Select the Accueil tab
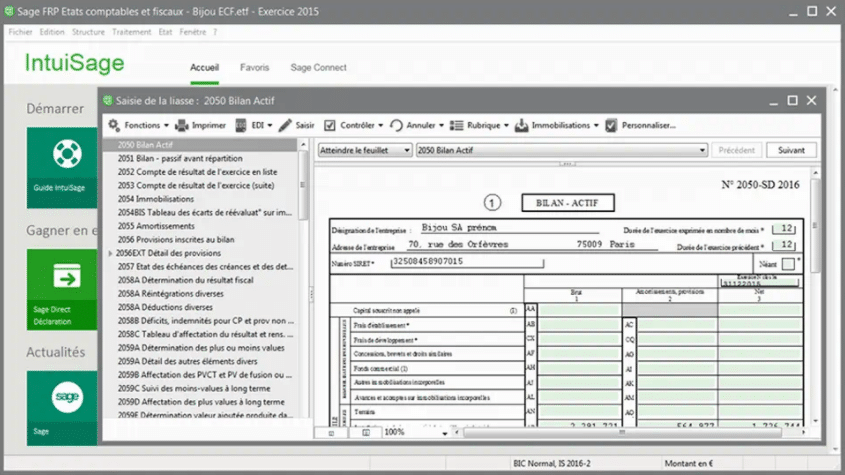This screenshot has width=845, height=475. click(204, 67)
